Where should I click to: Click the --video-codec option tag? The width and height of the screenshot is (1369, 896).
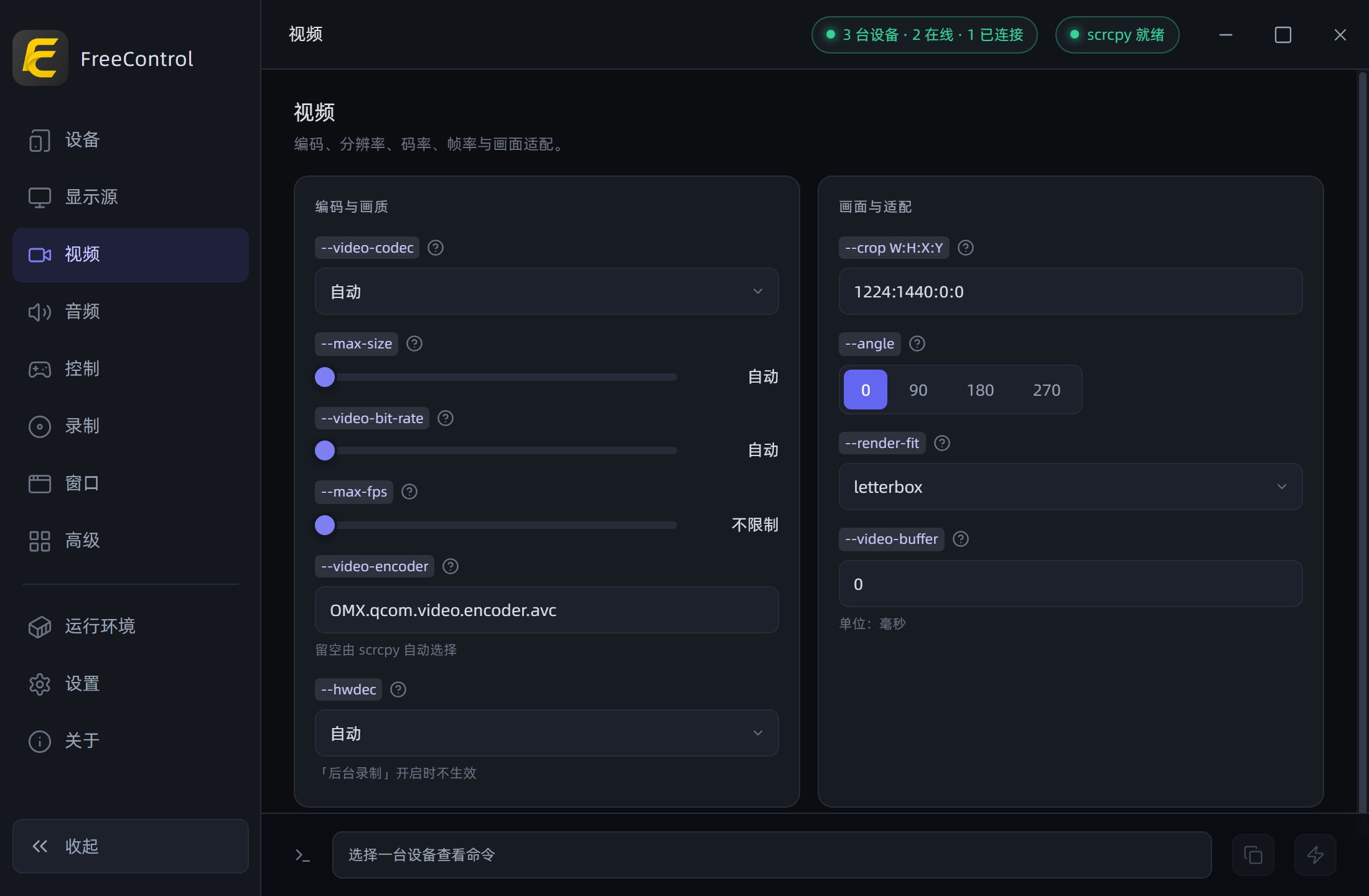(x=367, y=248)
